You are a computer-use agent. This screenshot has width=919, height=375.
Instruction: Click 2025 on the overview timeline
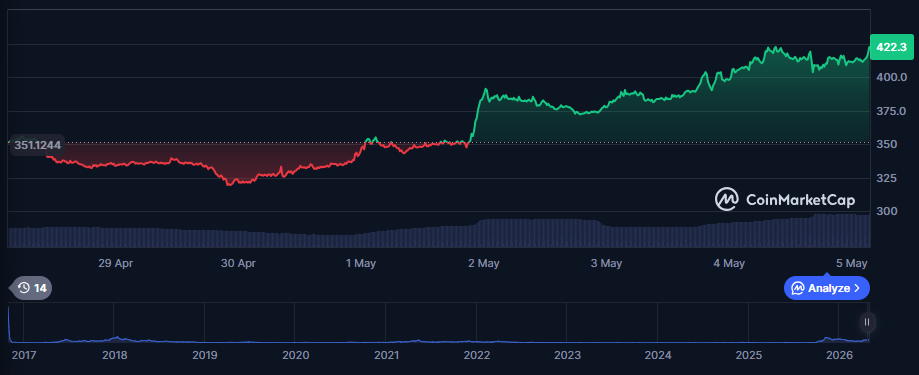[748, 355]
